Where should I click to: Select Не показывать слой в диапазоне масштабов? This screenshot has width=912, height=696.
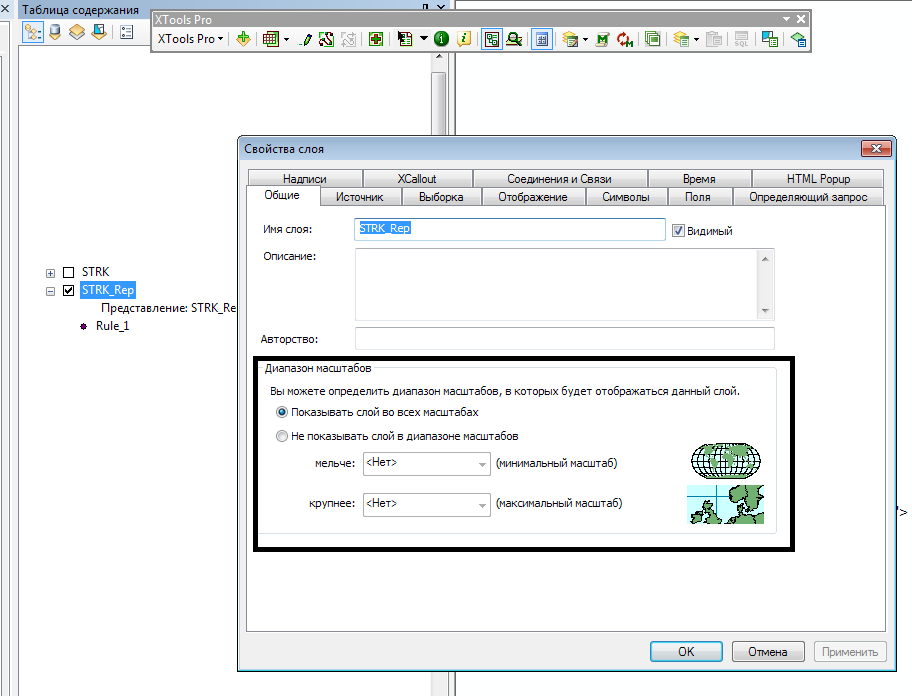[282, 436]
